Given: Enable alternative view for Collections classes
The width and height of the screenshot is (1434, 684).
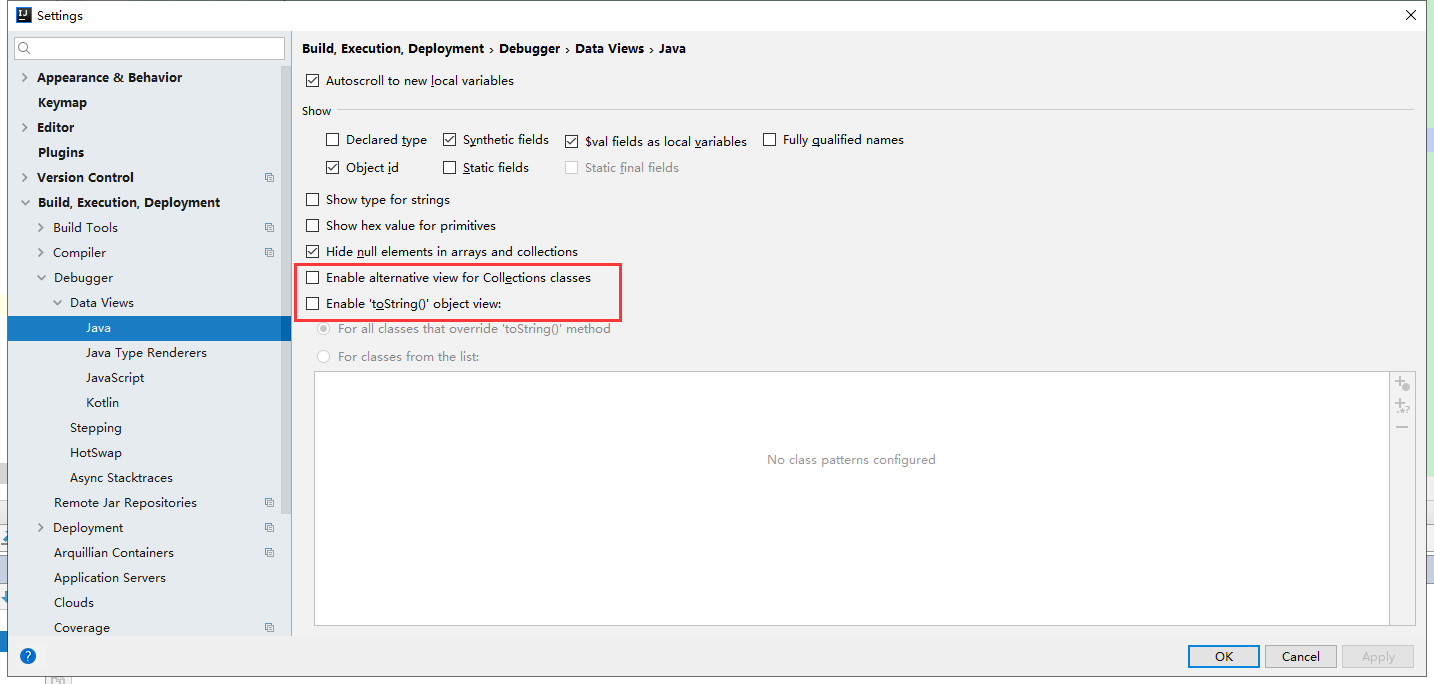Looking at the screenshot, I should (313, 277).
